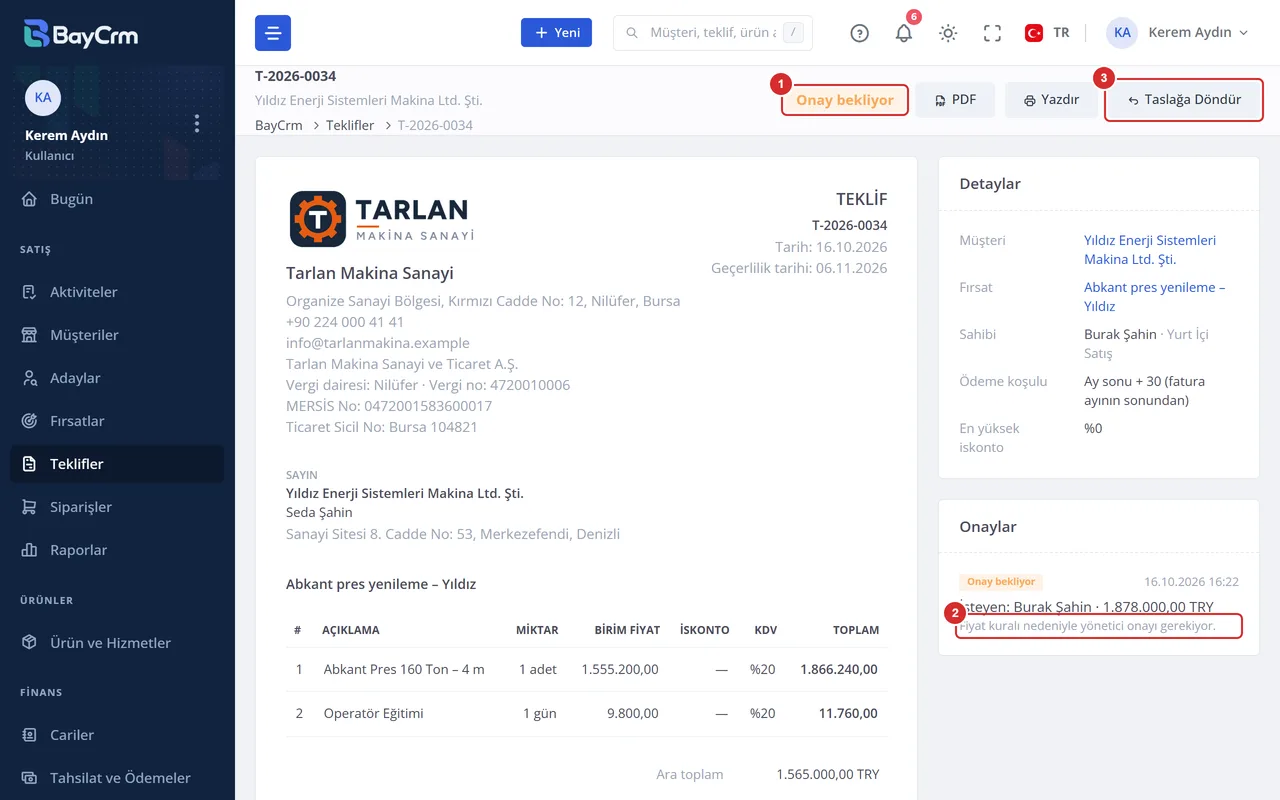Click the Yazdır print button

(x=1051, y=100)
